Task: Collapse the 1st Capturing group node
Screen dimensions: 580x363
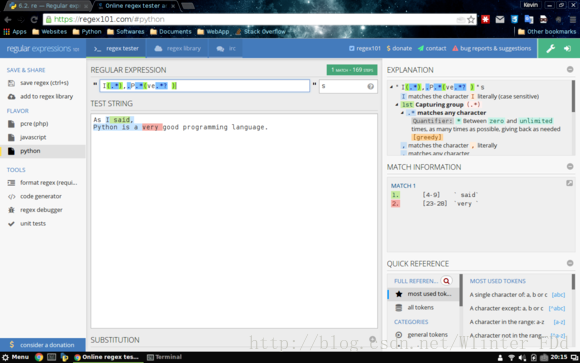Action: (x=397, y=105)
